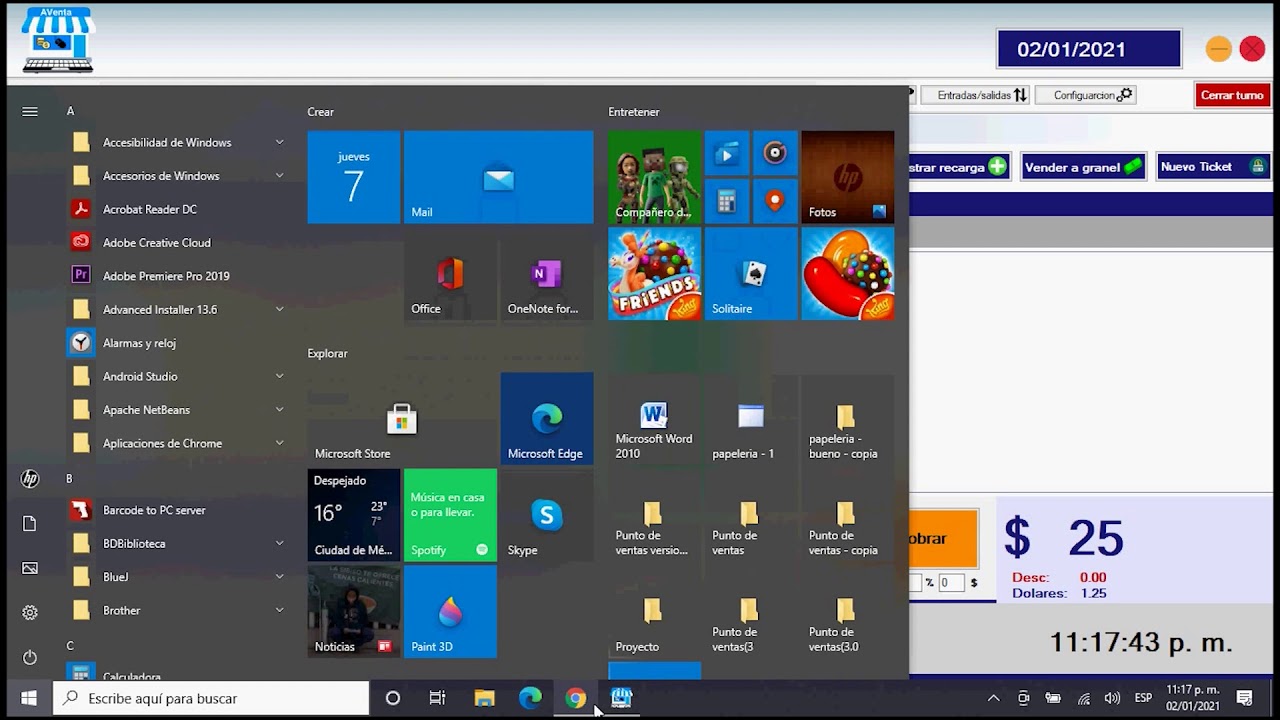The image size is (1280, 720).
Task: Click Cerrar turno in AVenta window
Action: coord(1232,95)
